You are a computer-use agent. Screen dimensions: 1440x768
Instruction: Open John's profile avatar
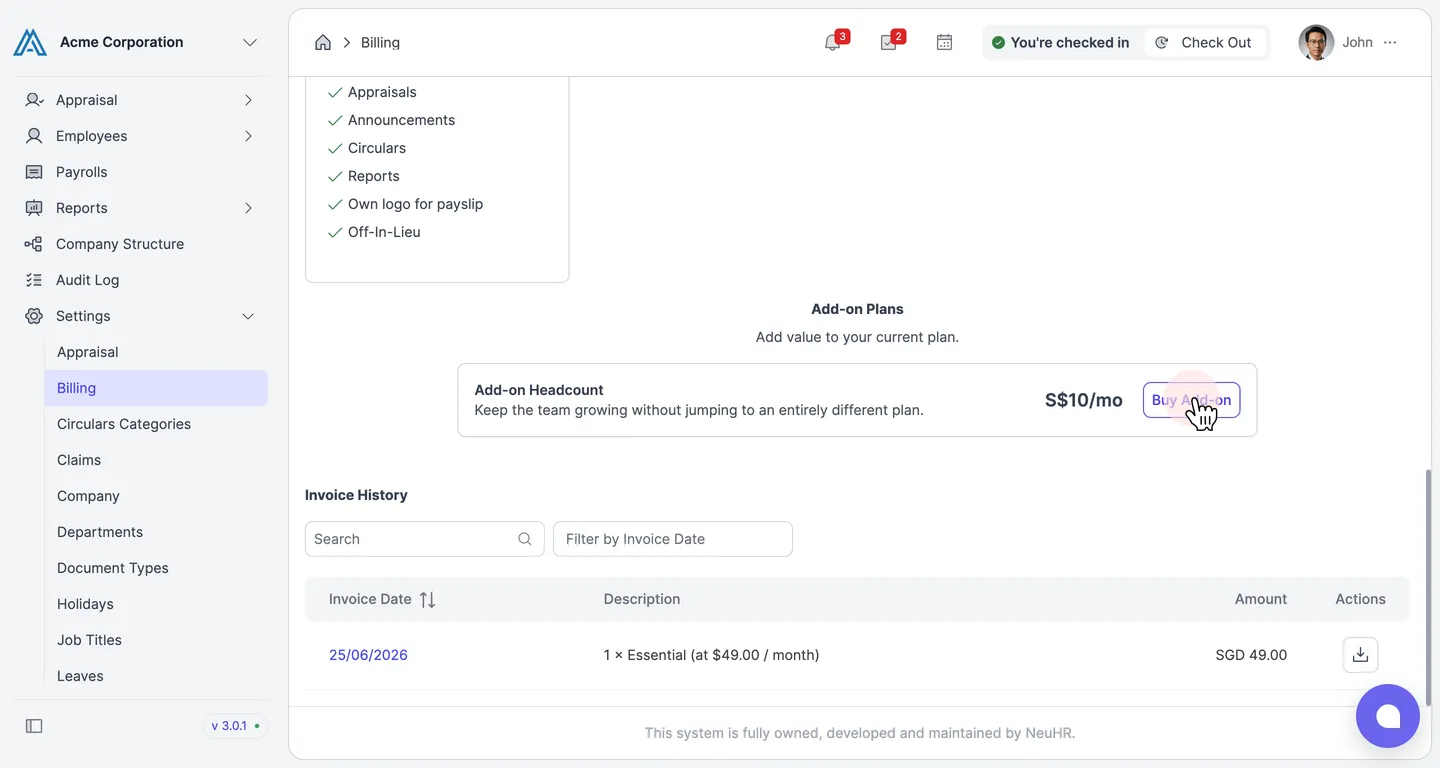click(1316, 42)
